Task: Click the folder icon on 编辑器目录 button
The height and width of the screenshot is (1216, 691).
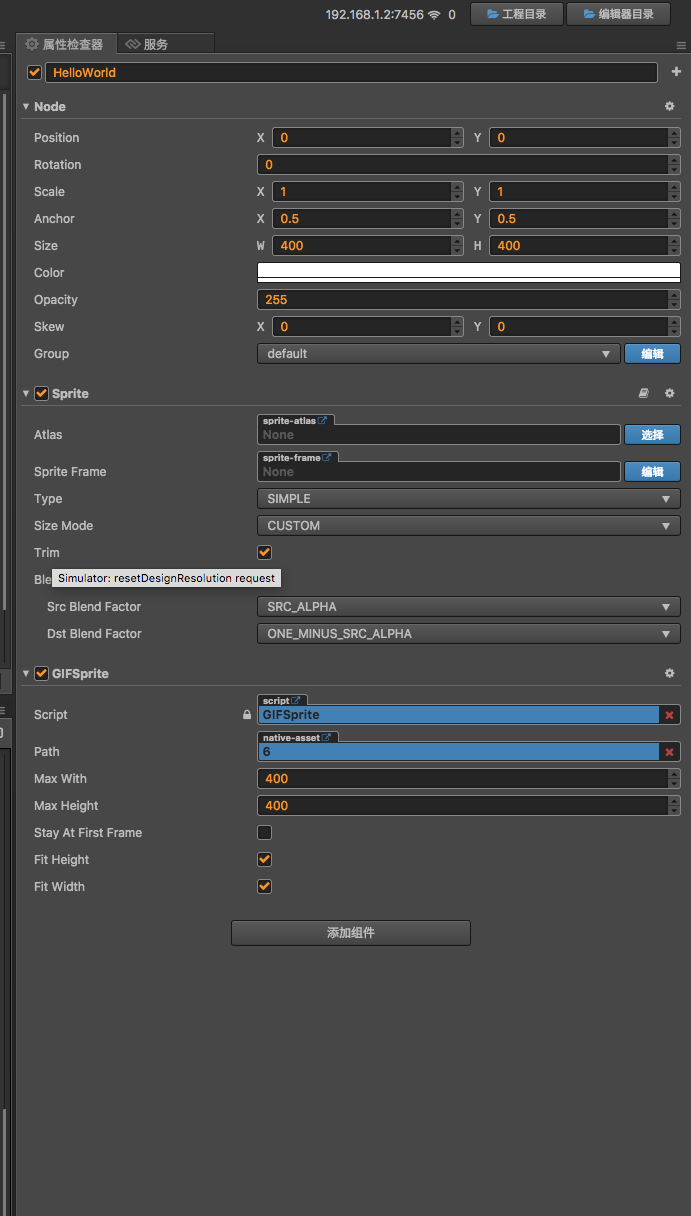Action: 589,14
